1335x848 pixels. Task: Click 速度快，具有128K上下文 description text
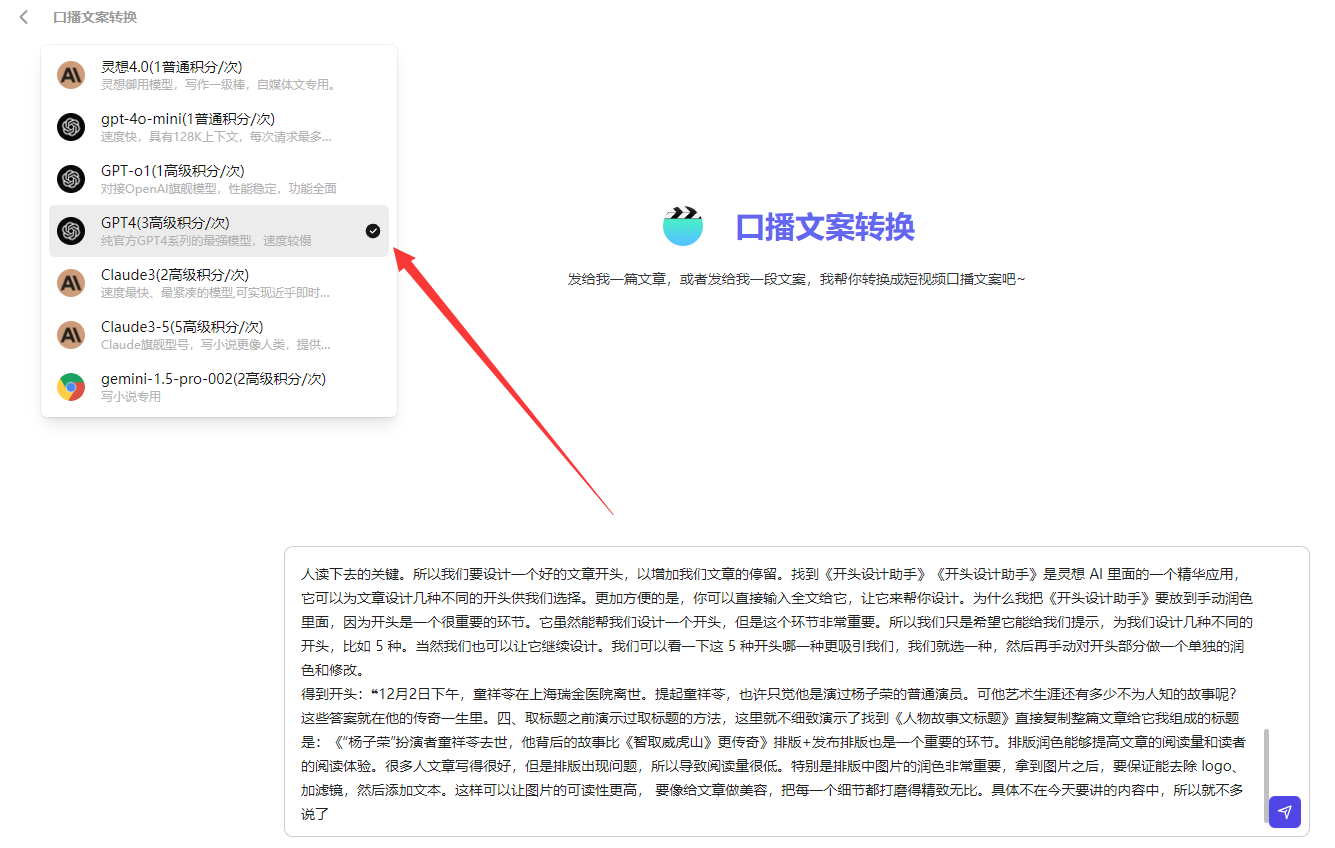216,137
